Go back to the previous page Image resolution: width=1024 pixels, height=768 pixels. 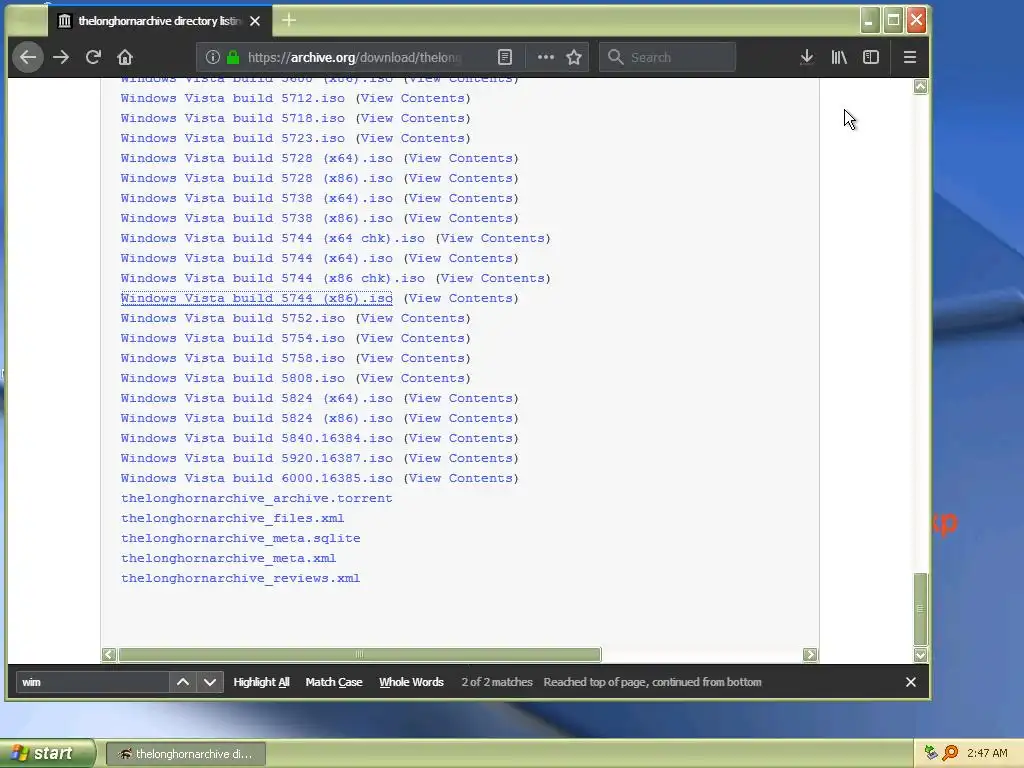tap(27, 57)
